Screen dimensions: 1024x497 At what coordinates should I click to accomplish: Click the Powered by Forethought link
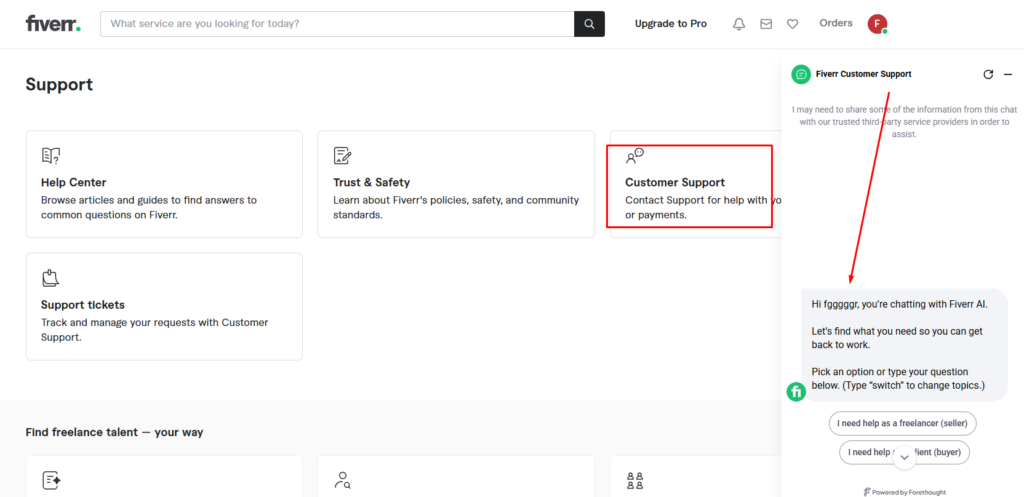(904, 492)
